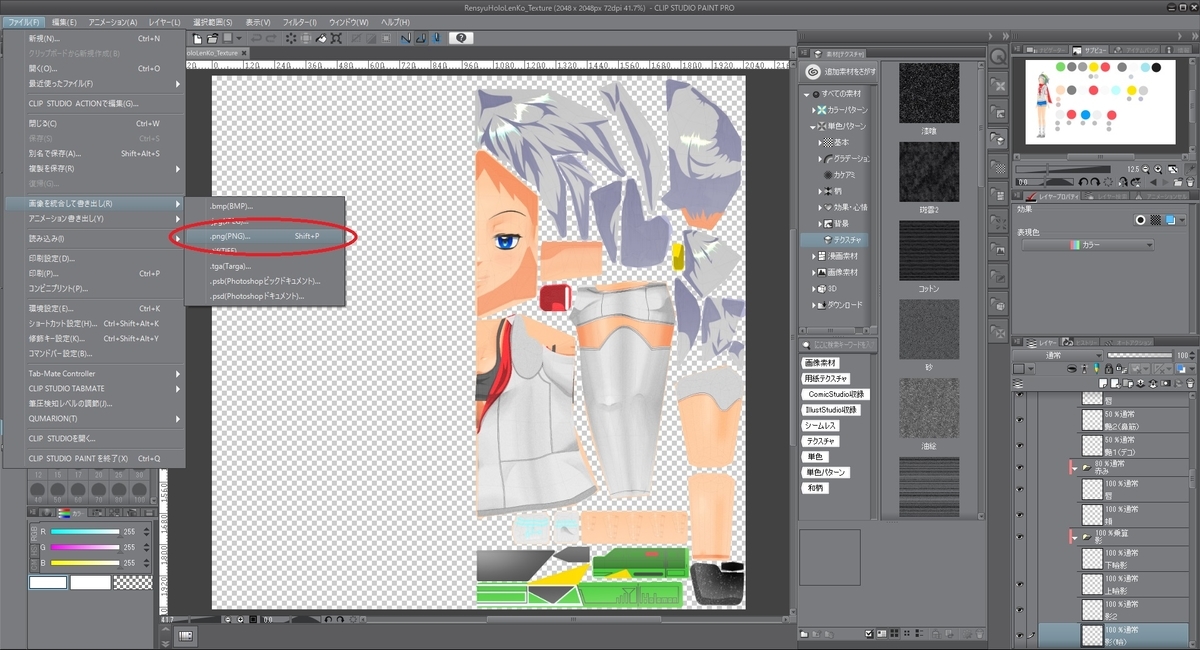Click the trash icon in the sub view panel
The image size is (1200, 650).
pyautogui.click(x=1190, y=182)
